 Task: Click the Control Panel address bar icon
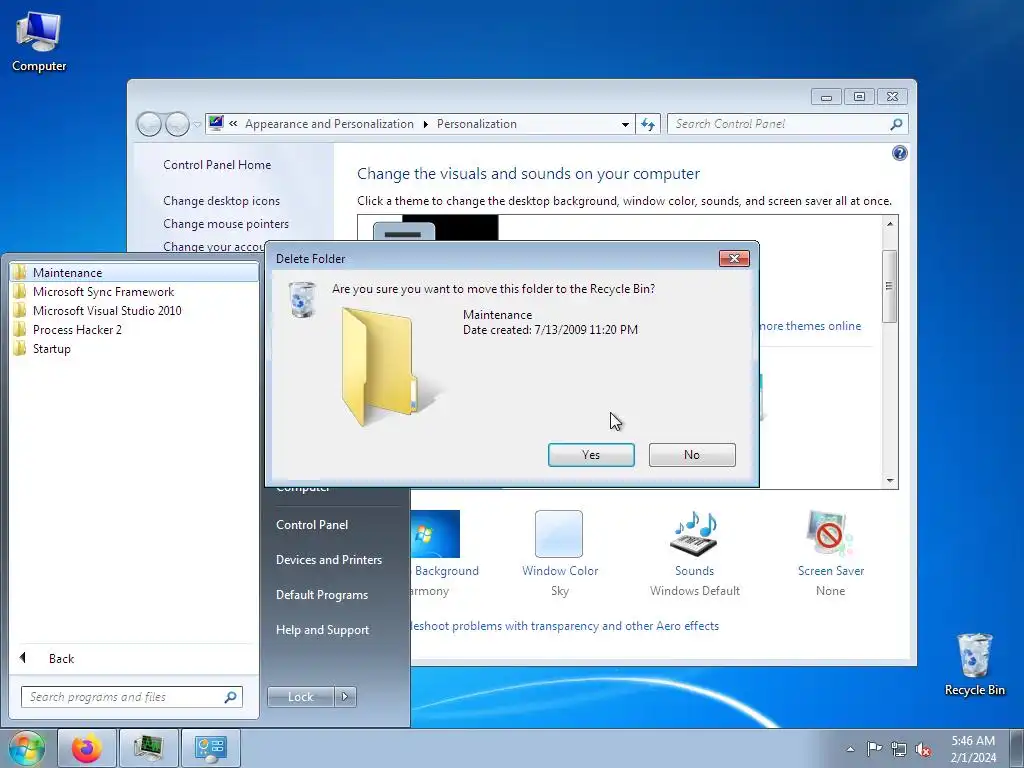216,123
